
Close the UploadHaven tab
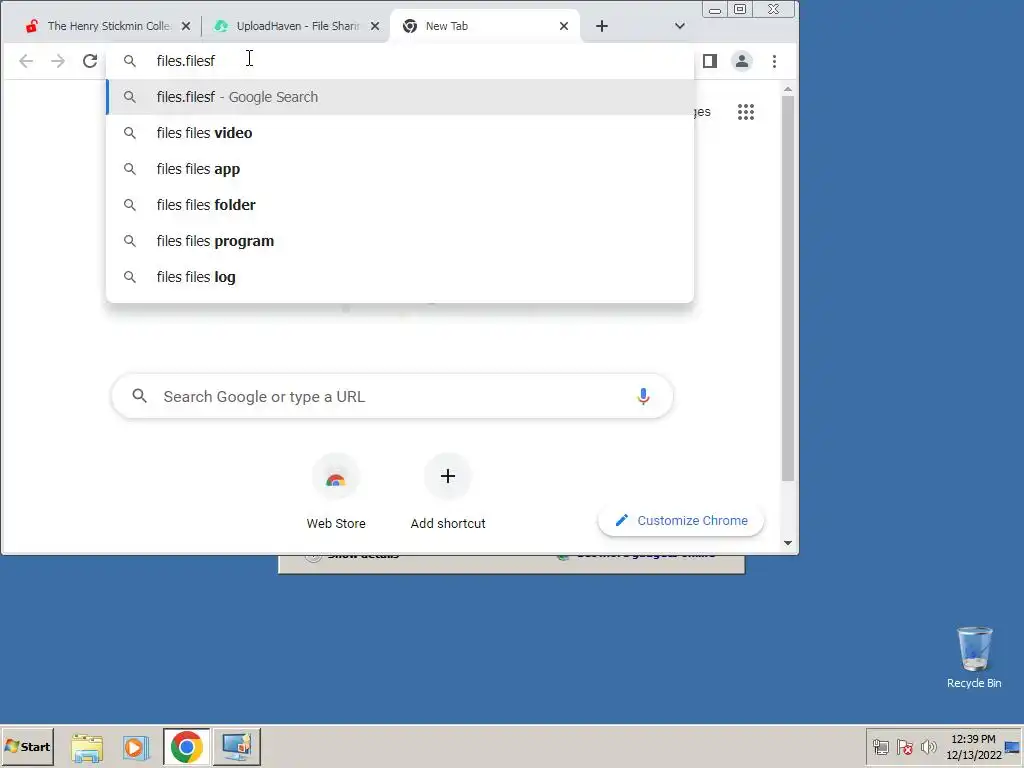[x=375, y=26]
